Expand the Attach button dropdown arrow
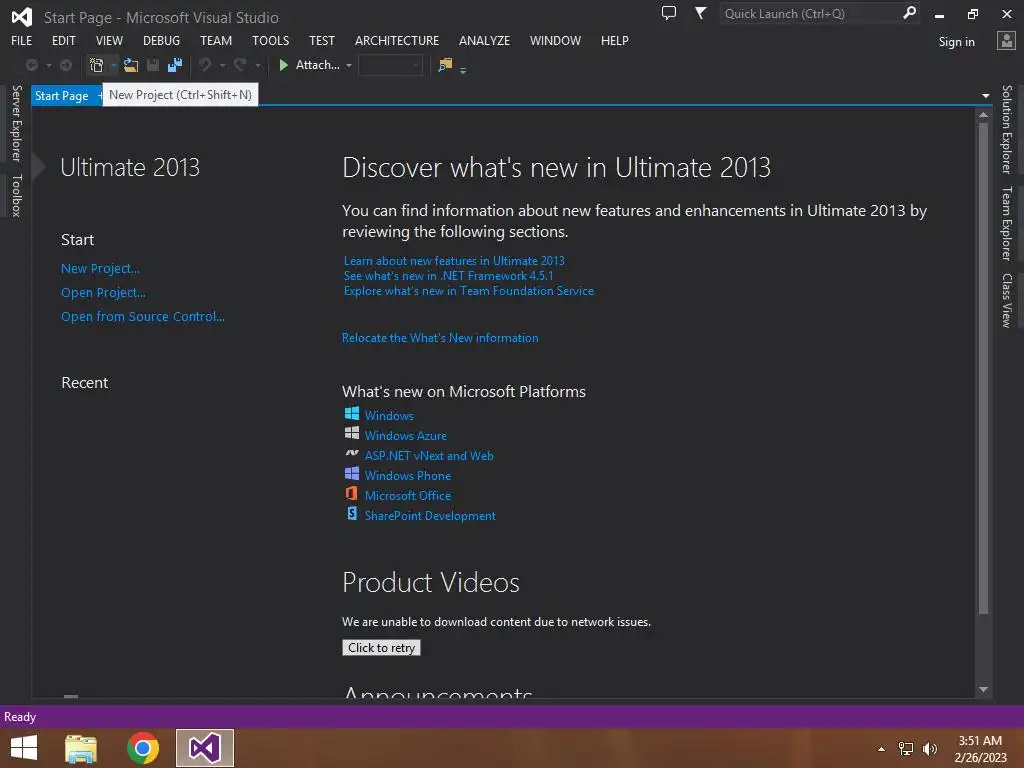 [x=349, y=65]
